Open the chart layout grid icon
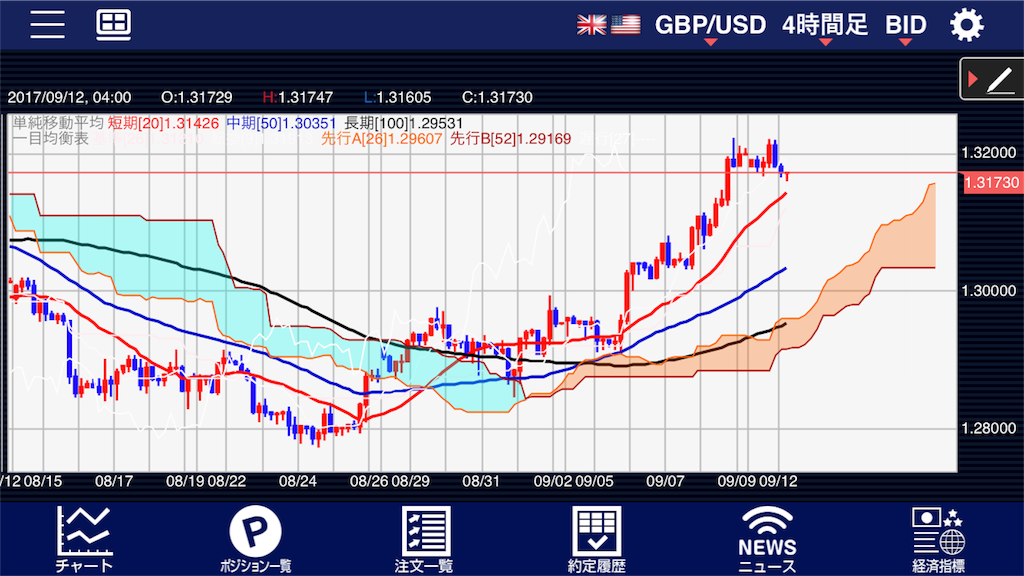The width and height of the screenshot is (1024, 576). tap(114, 25)
